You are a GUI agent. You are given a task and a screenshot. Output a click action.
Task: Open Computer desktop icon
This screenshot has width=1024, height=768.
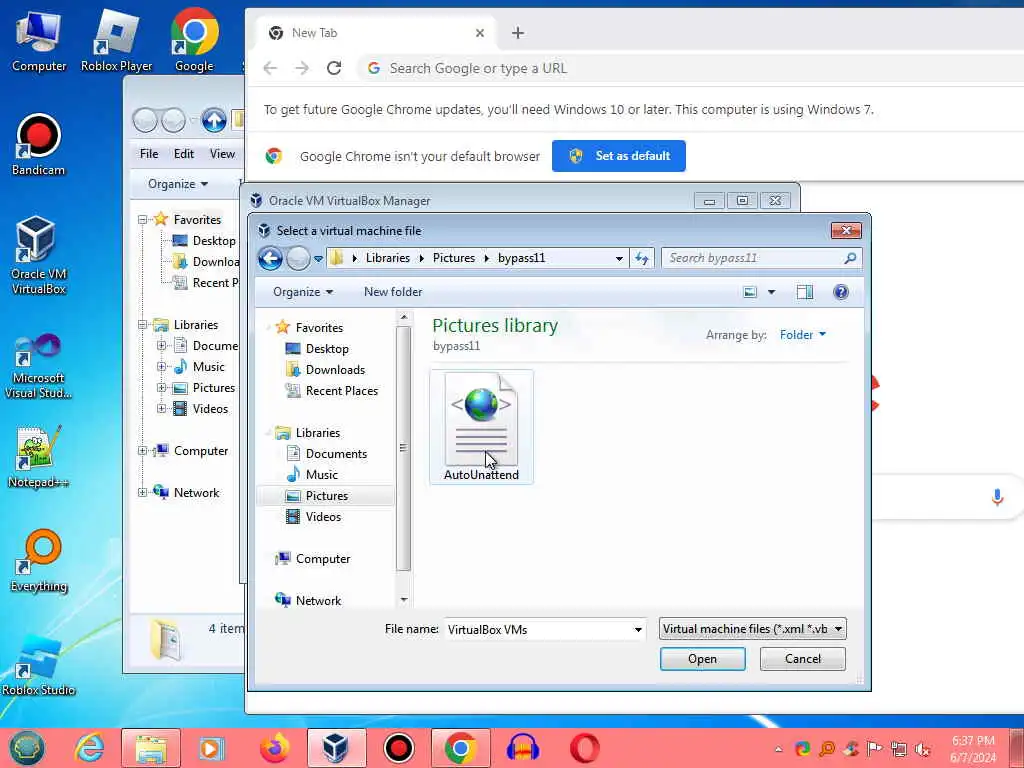pyautogui.click(x=39, y=42)
